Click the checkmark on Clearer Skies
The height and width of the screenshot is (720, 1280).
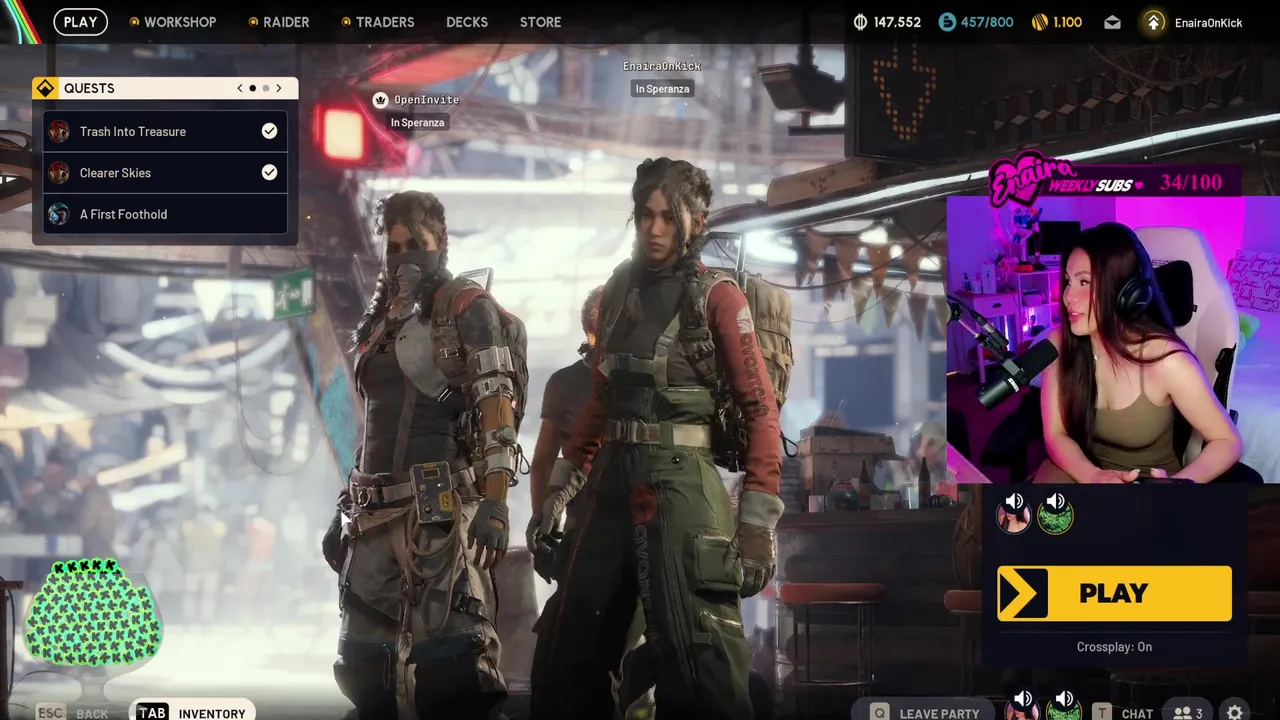pos(269,172)
